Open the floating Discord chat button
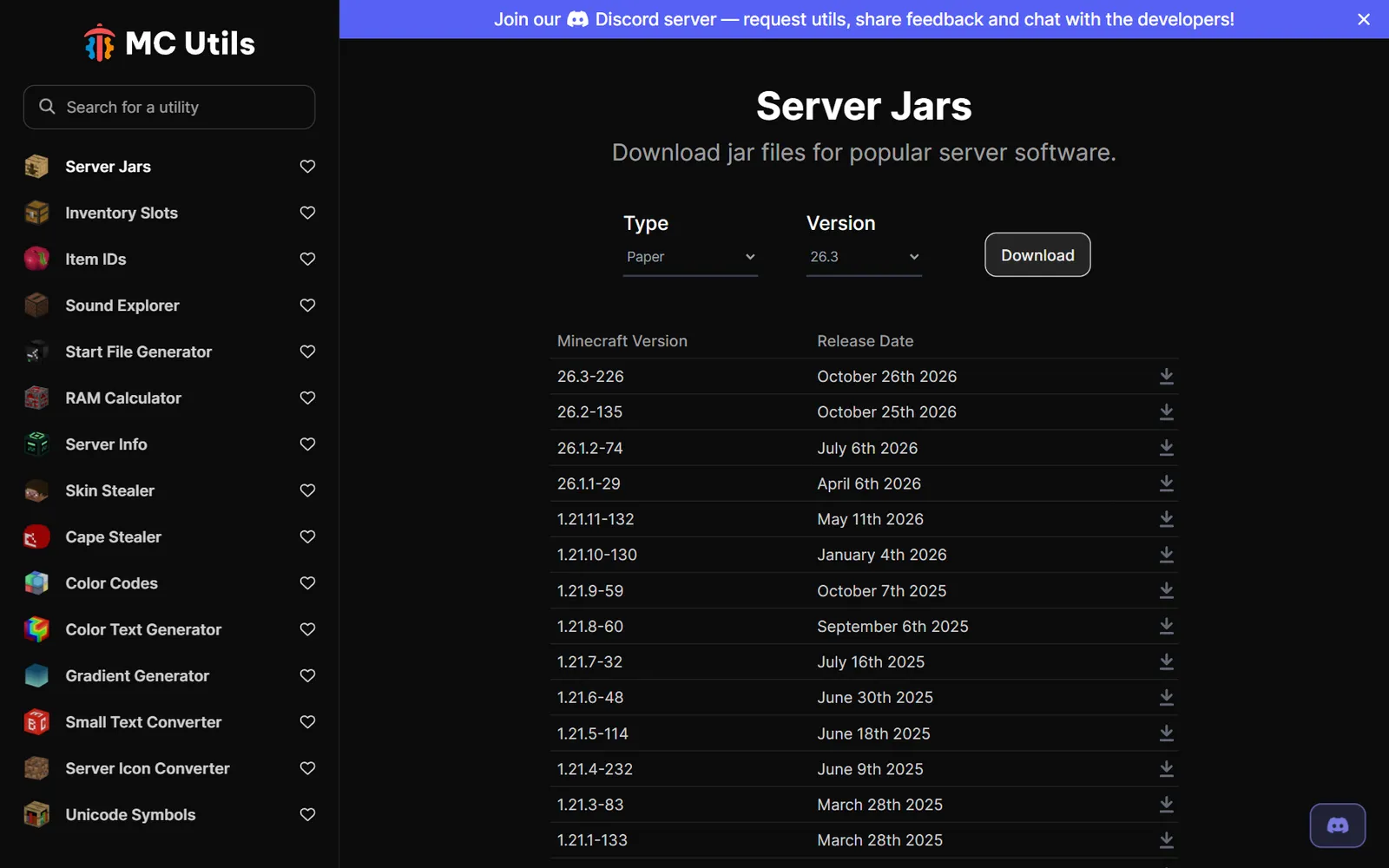 1337,825
